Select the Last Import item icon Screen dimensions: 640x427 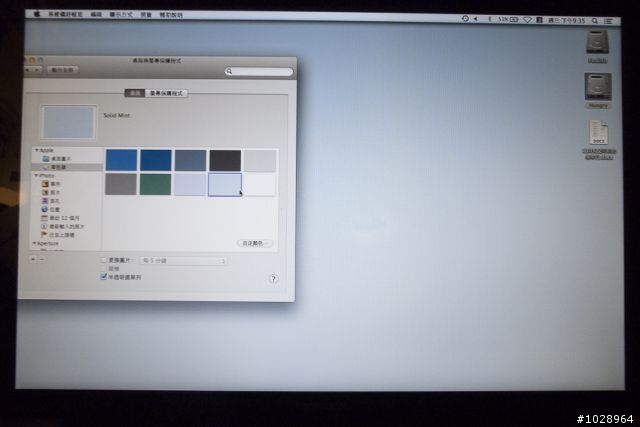tap(44, 227)
